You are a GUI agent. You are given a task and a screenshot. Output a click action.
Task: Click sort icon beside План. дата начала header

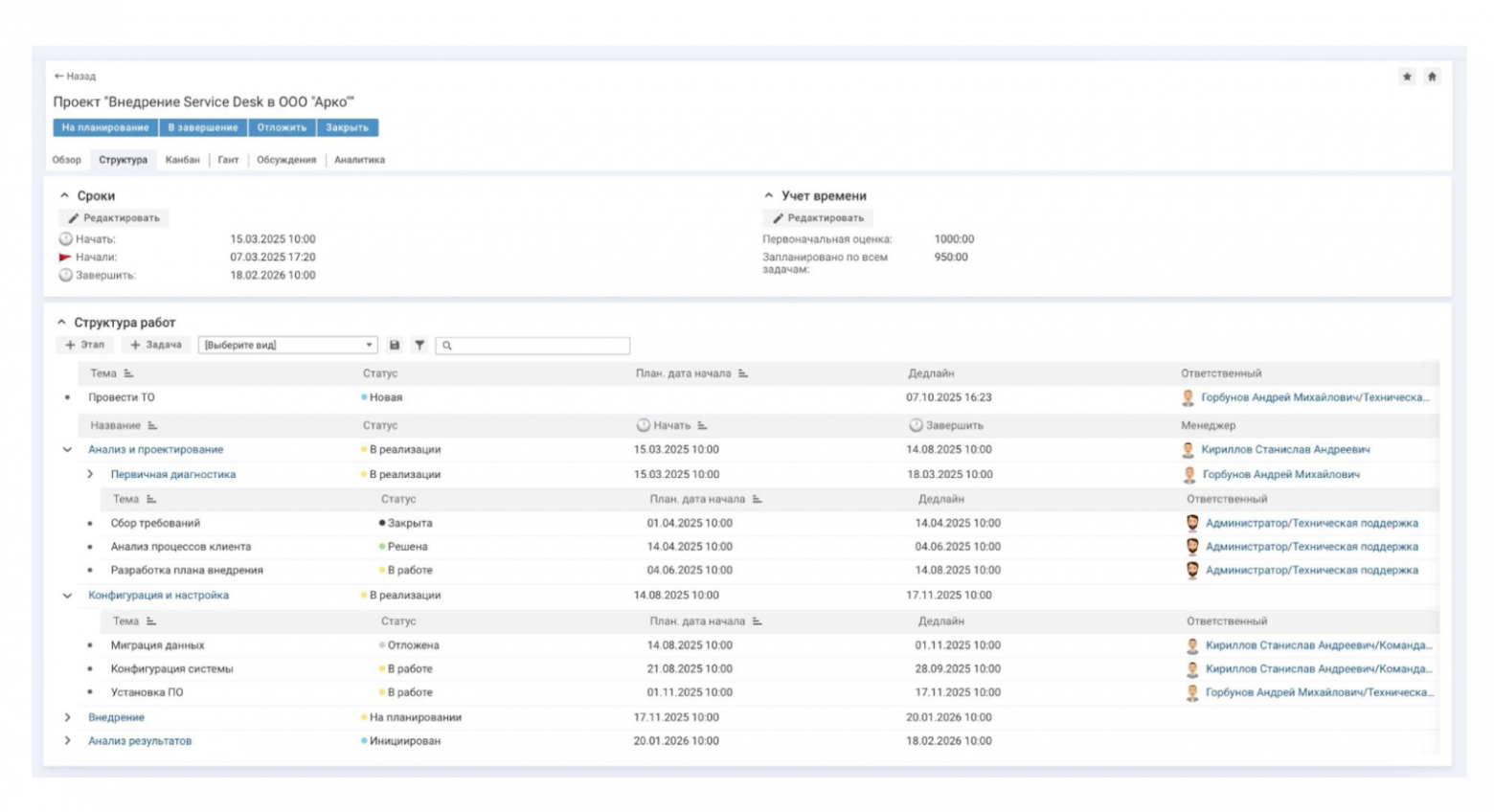(x=743, y=373)
